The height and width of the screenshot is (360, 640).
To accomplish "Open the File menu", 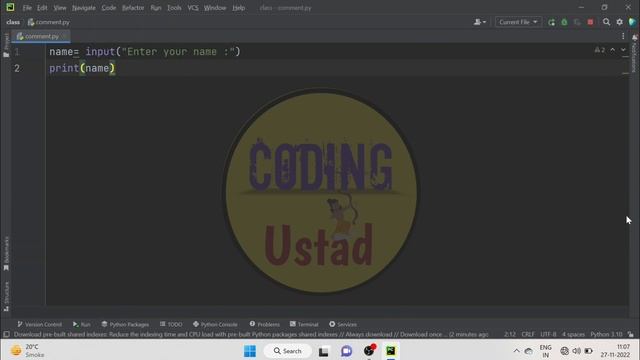I will [27, 8].
